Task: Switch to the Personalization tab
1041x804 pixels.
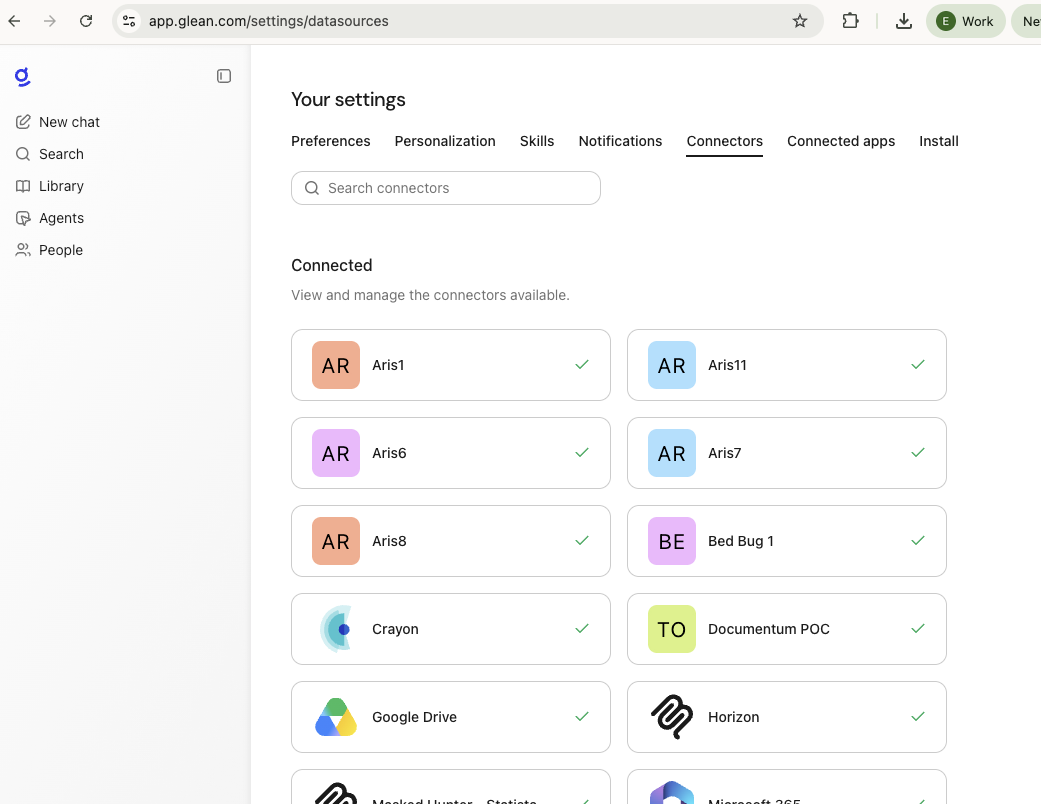Action: 445,141
